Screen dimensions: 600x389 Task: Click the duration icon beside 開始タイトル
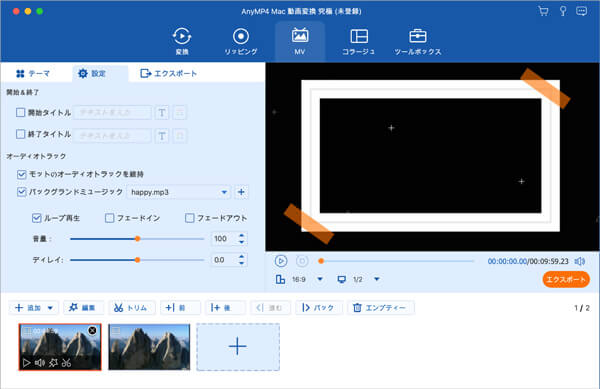point(180,112)
